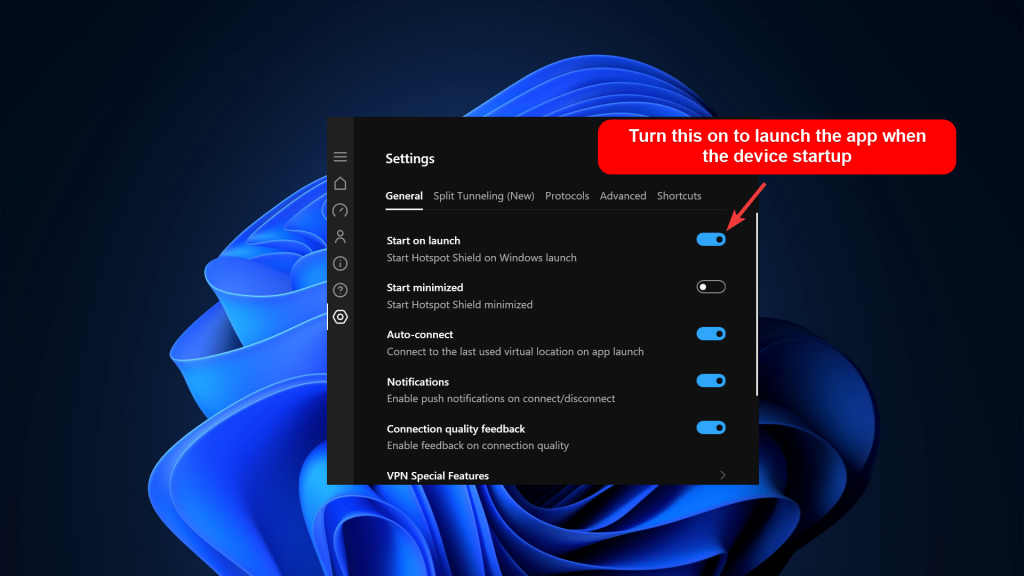Click 'Enable feedback on connection quality' text
Image resolution: width=1024 pixels, height=576 pixels.
click(x=478, y=446)
